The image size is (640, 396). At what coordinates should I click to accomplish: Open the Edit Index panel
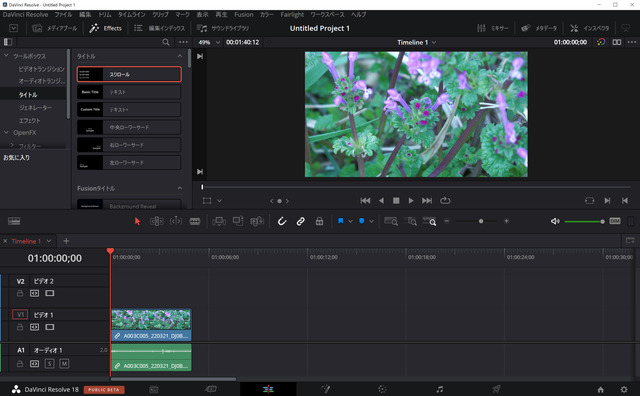point(160,28)
